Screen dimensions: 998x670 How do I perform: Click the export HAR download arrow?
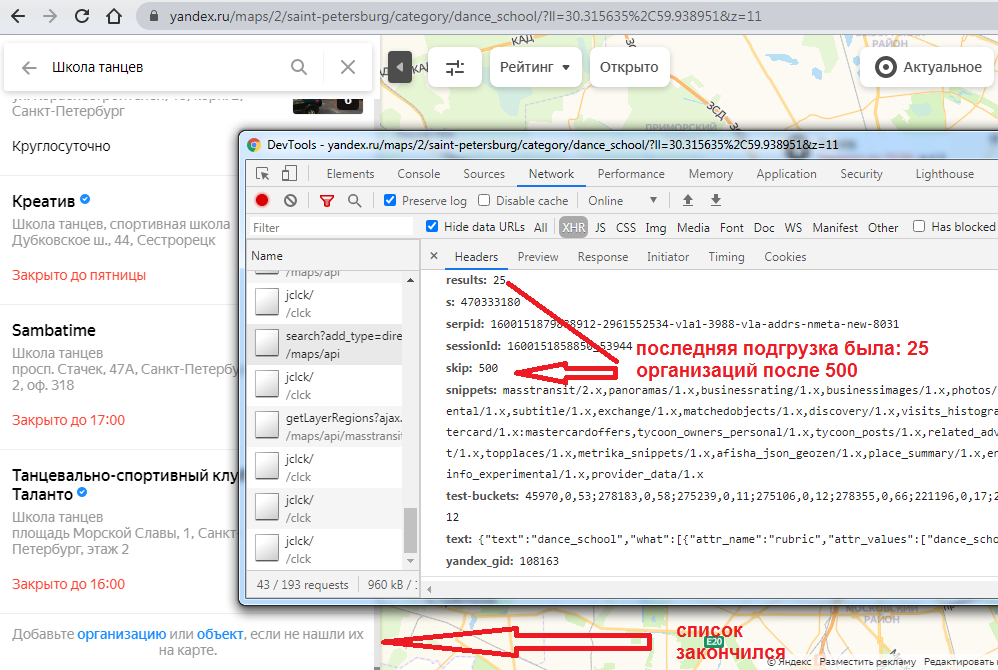(716, 201)
